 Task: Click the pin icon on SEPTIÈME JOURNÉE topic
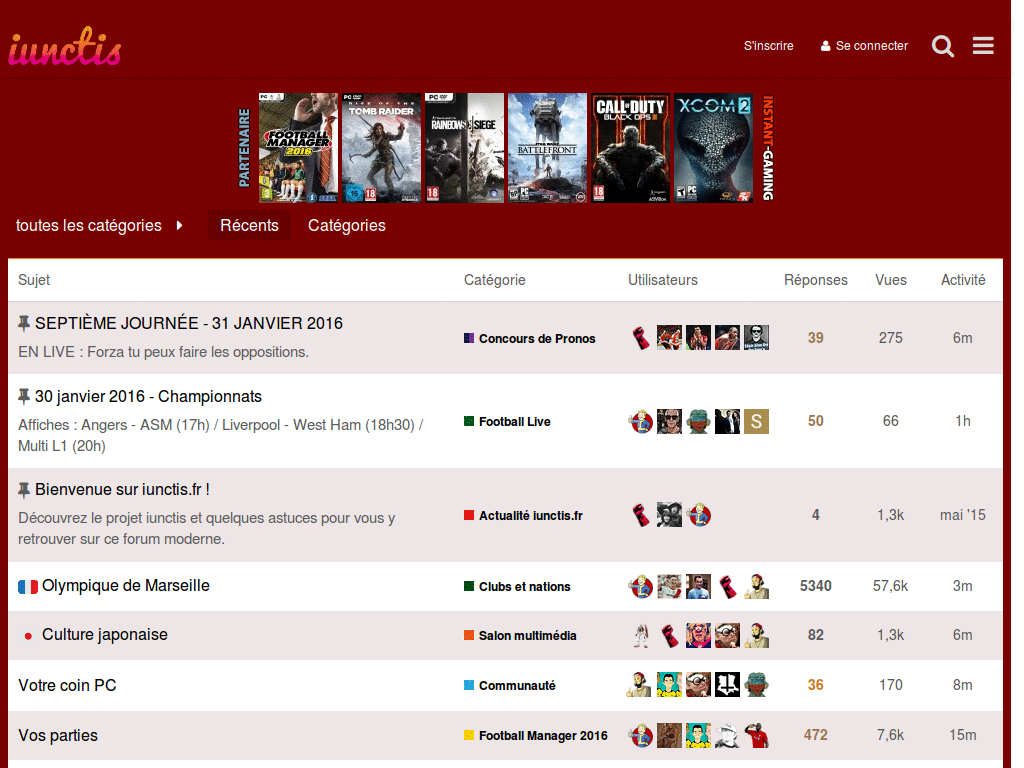pos(24,323)
